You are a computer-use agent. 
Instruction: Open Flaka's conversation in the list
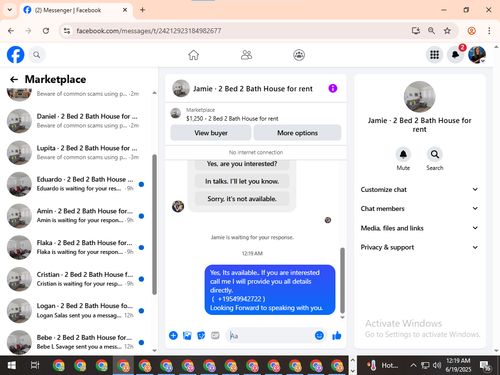click(x=77, y=247)
